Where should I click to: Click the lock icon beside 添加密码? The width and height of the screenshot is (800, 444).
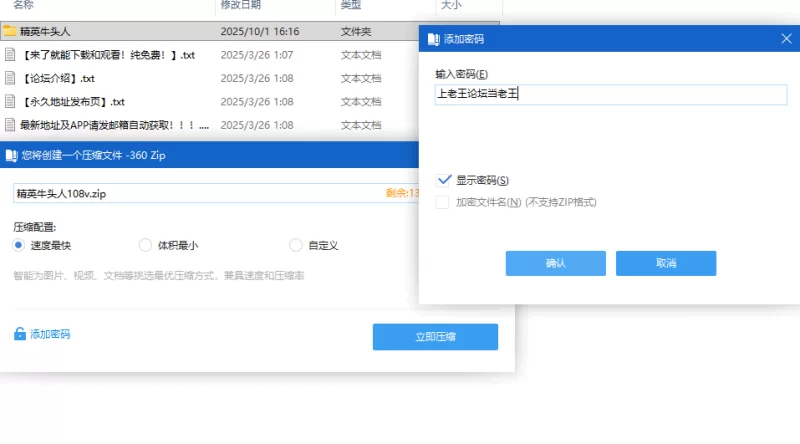(19, 334)
